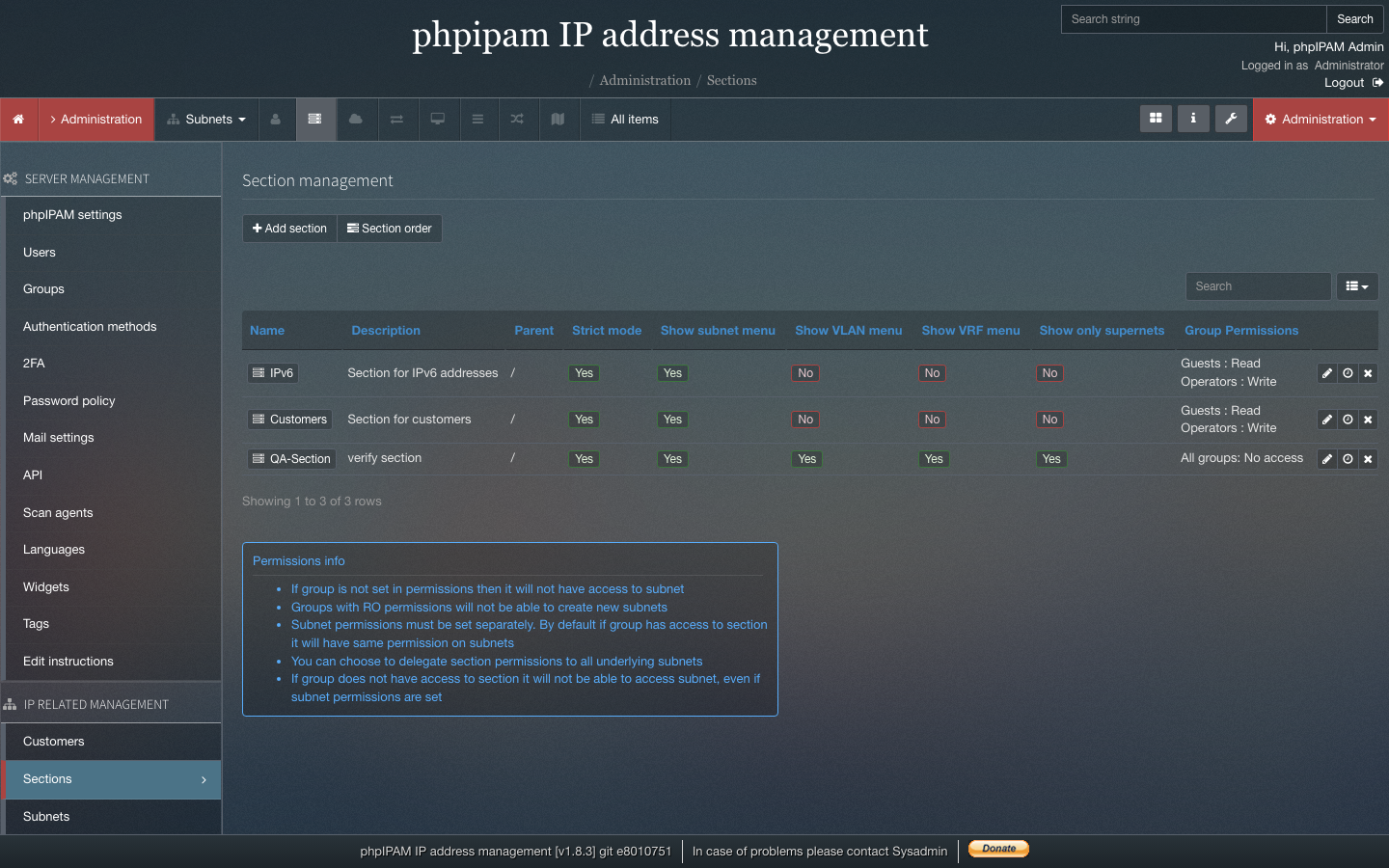Open the info icon button
The image size is (1389, 868).
1193,119
